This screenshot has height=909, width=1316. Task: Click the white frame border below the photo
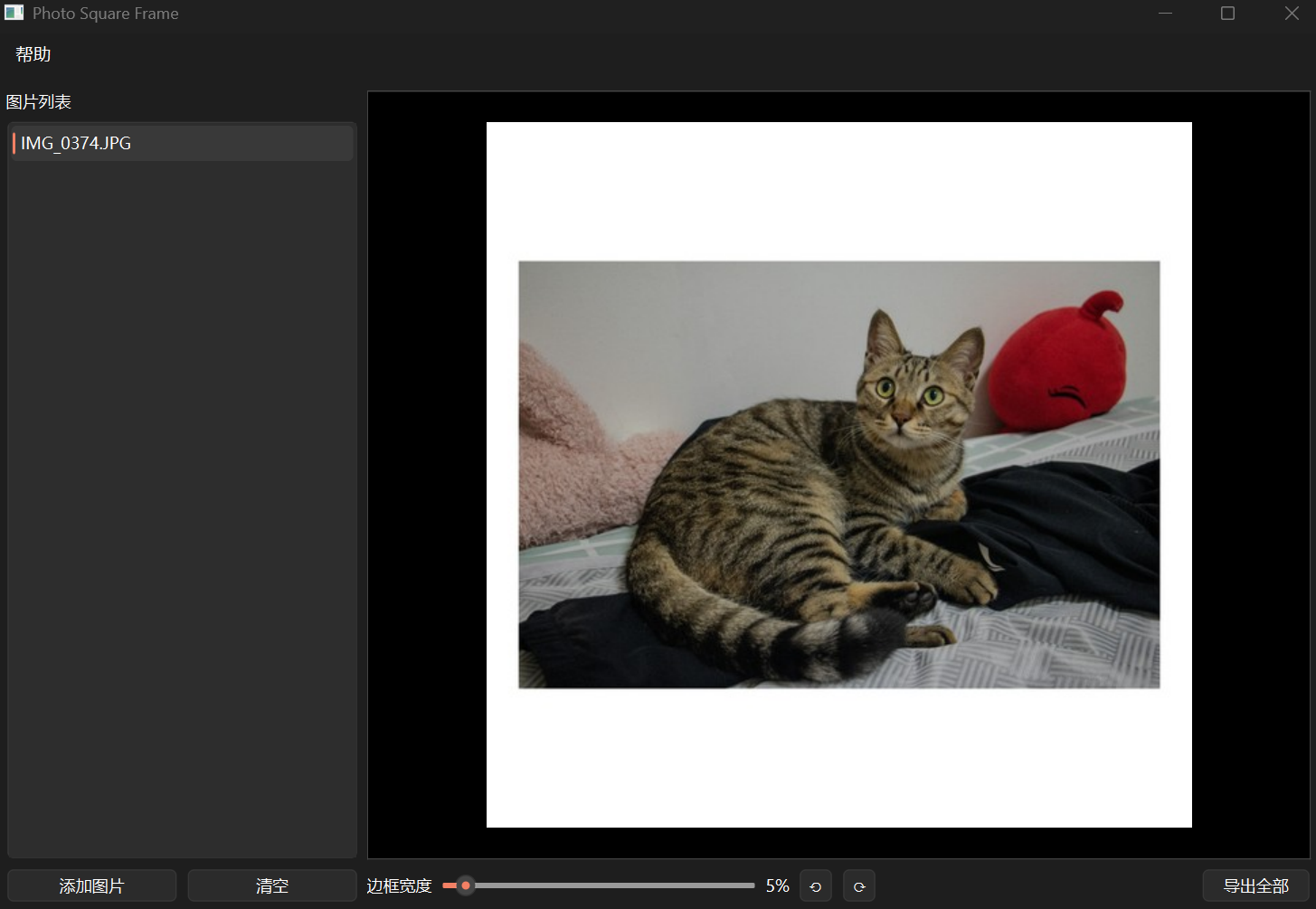(x=838, y=758)
